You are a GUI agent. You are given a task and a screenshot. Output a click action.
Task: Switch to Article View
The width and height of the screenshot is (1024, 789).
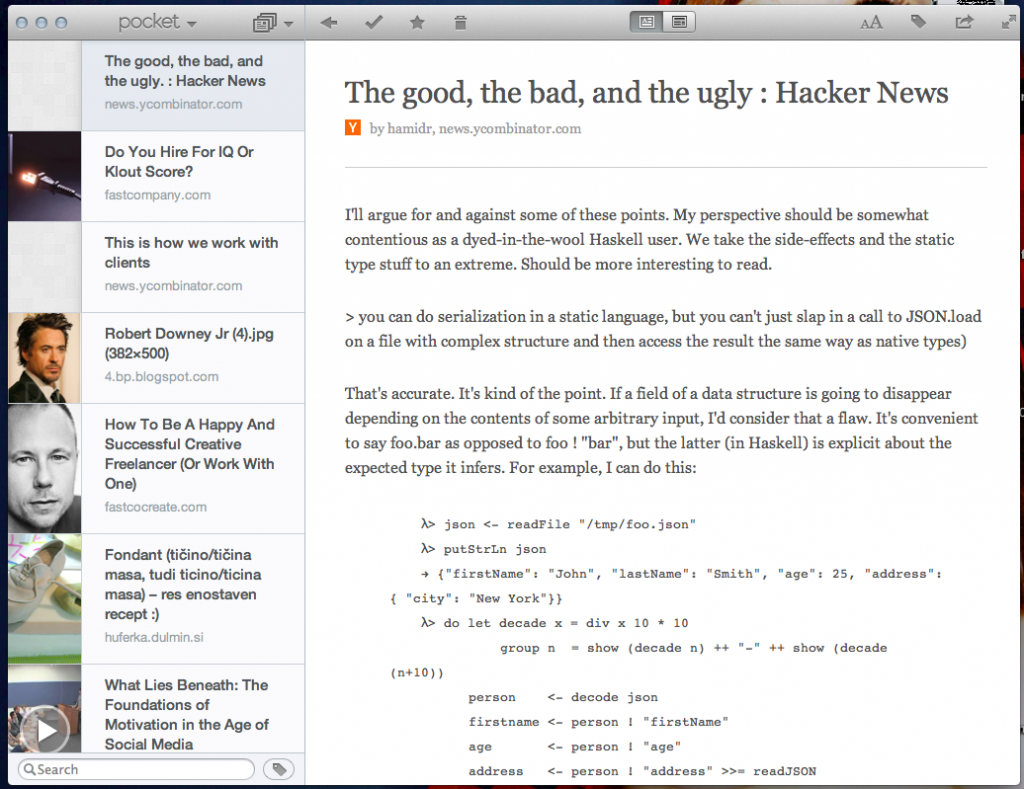click(647, 22)
